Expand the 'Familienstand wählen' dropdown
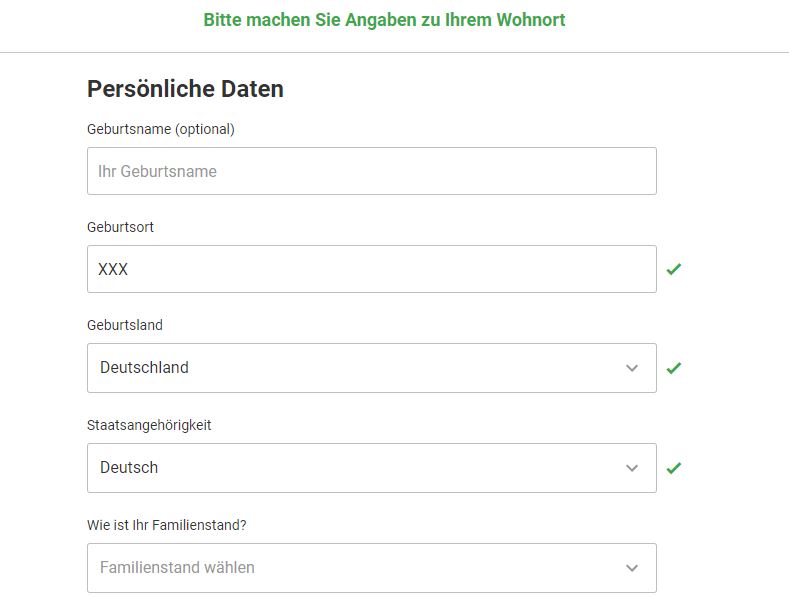This screenshot has width=789, height=606. click(372, 568)
